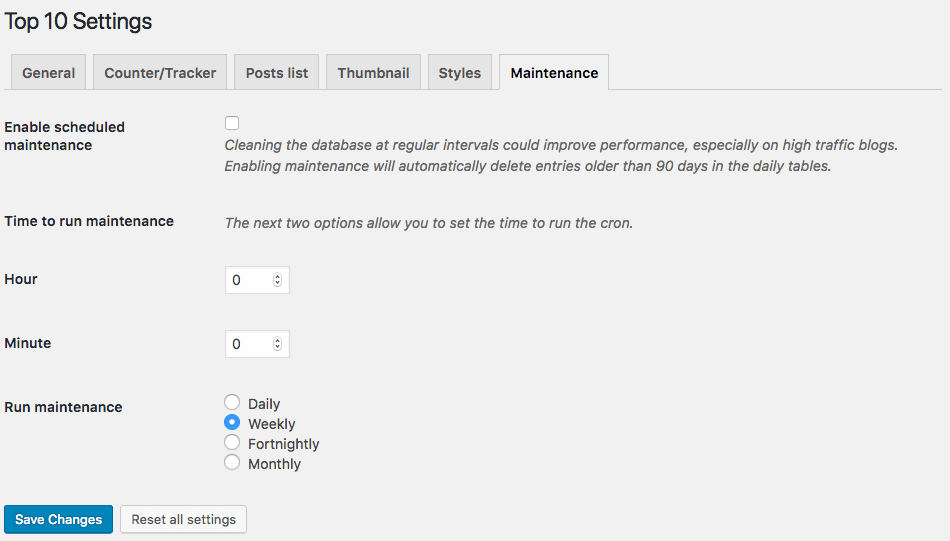Select the Styles tab

pyautogui.click(x=460, y=73)
